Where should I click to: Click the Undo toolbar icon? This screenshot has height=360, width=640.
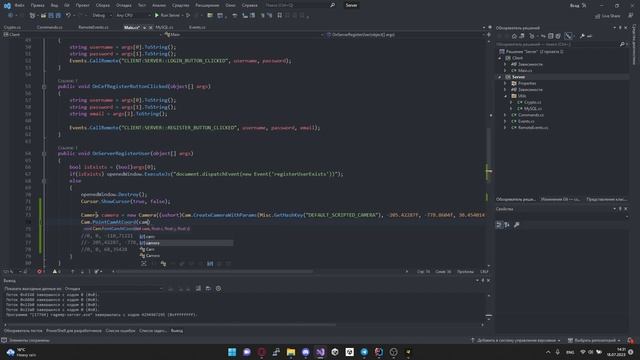(x=68, y=16)
